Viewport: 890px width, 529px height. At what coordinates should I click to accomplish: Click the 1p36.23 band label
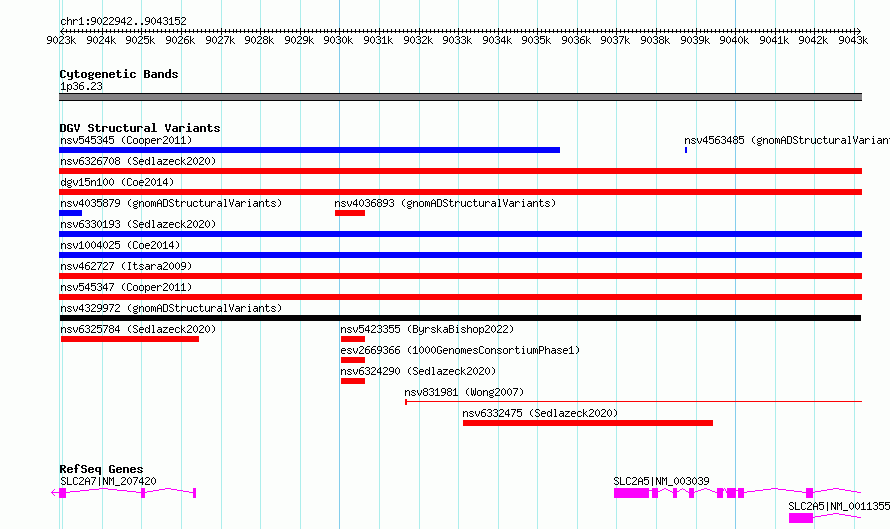(x=81, y=86)
